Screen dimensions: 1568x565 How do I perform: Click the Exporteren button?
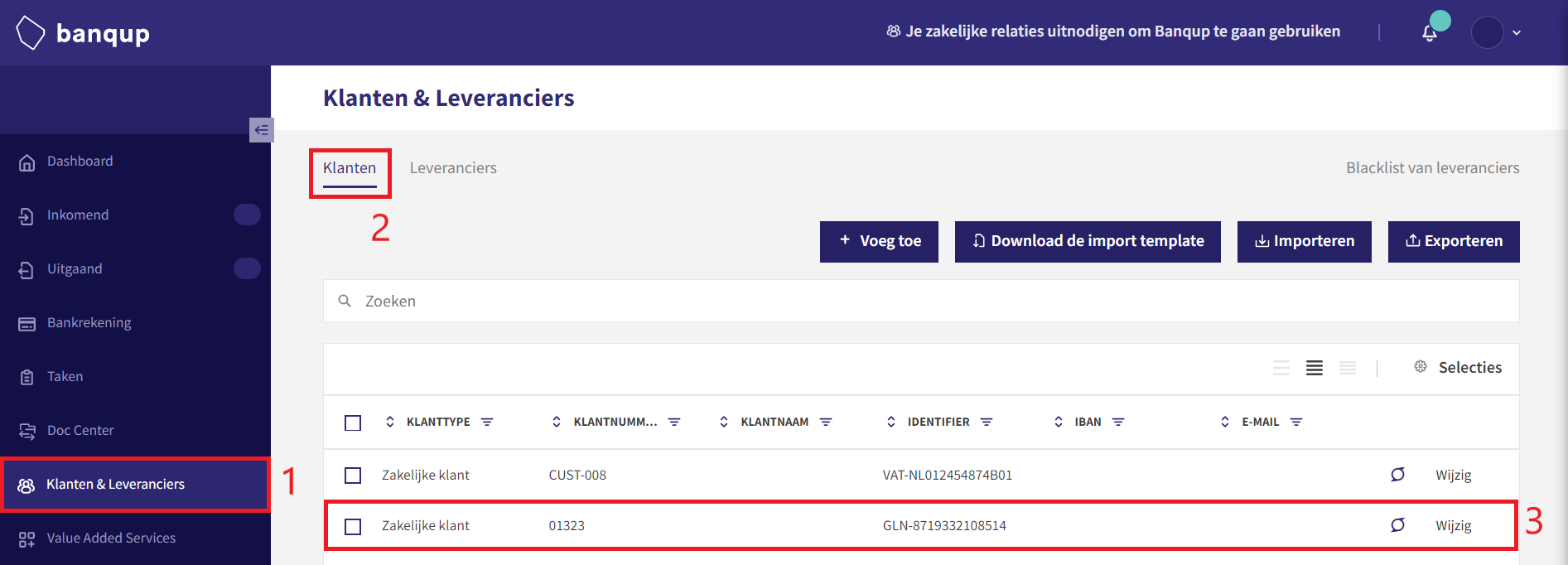coord(1454,242)
